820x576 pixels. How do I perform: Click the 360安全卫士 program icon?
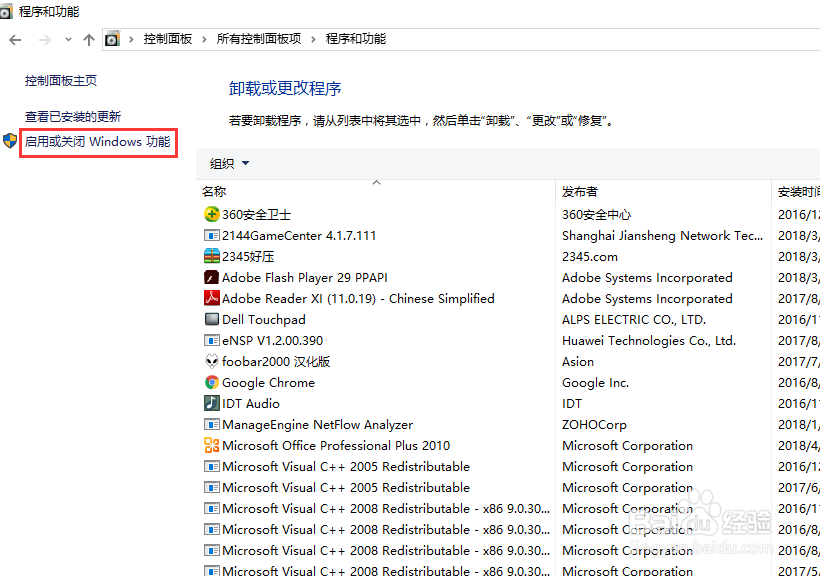[x=211, y=214]
